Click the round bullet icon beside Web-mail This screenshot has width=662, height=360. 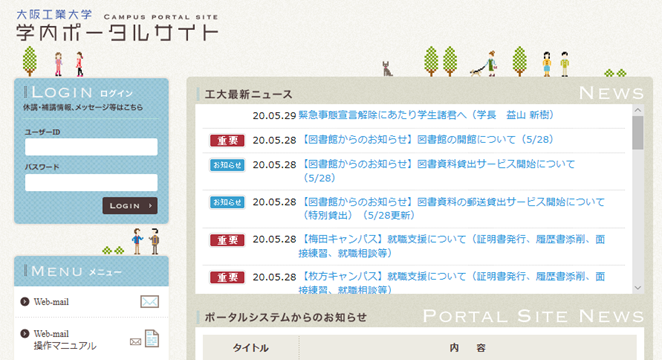(x=25, y=302)
